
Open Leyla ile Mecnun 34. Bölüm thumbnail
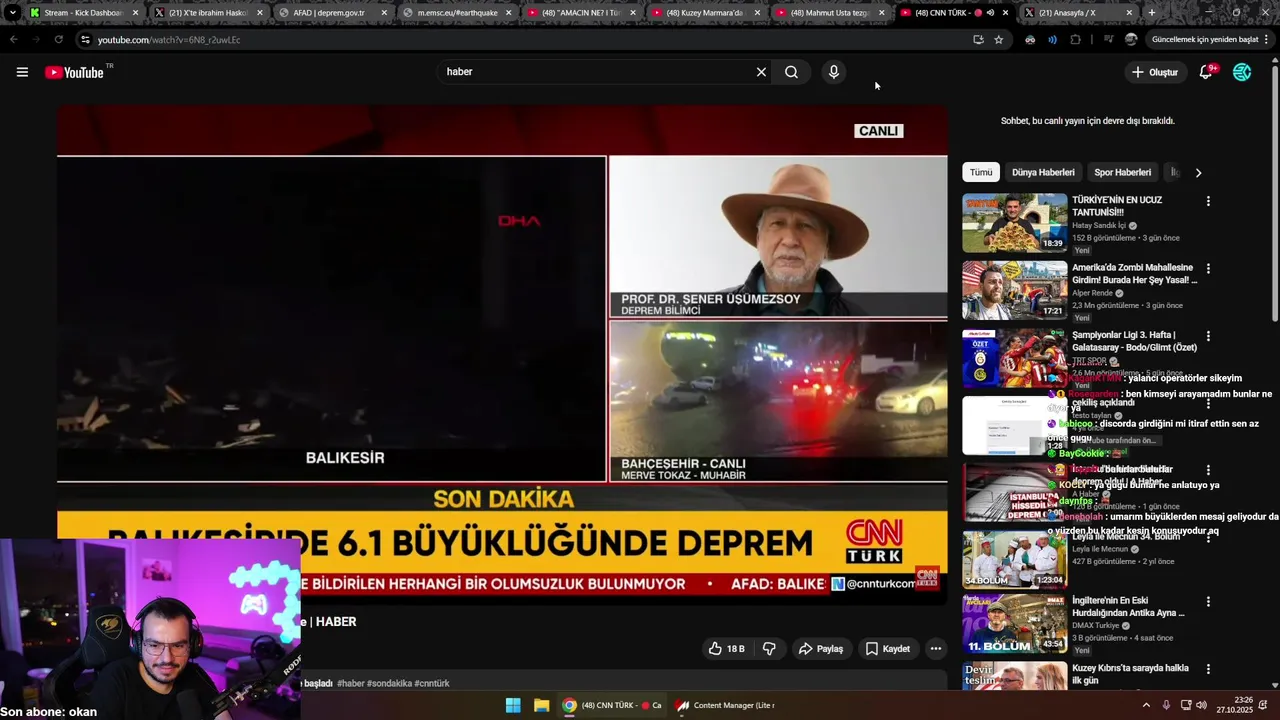[1014, 559]
